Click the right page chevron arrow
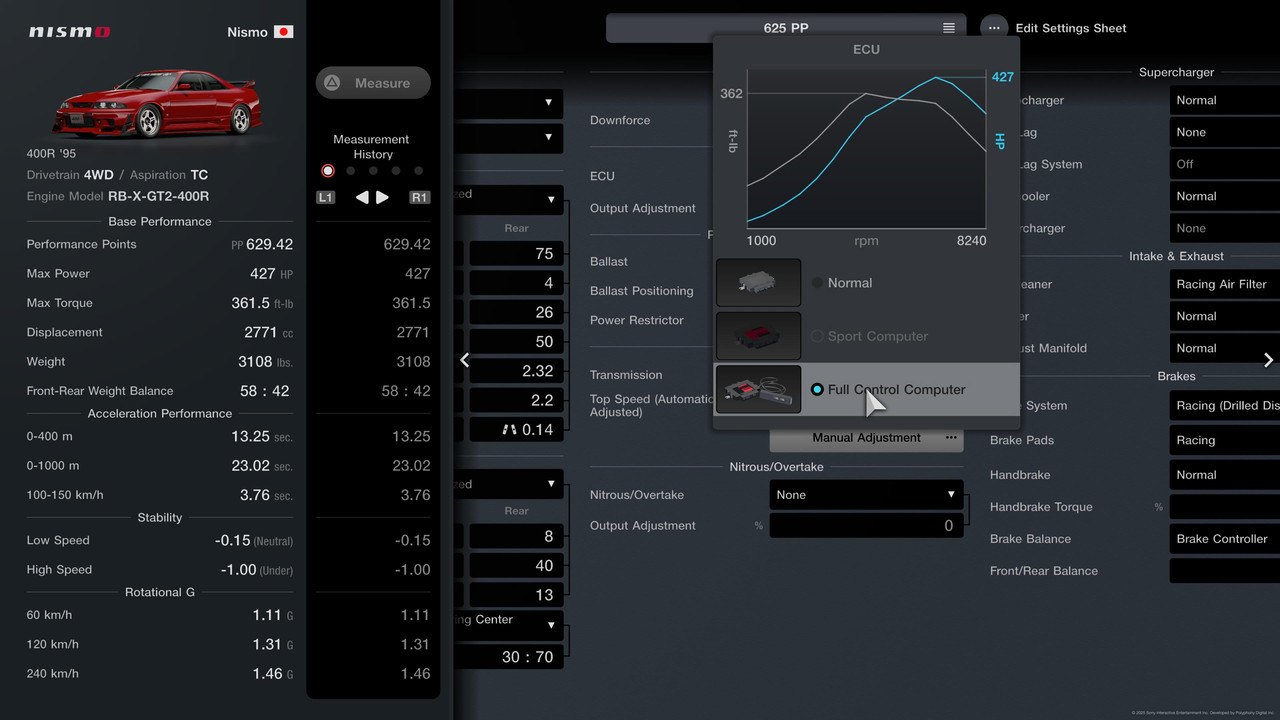1280x720 pixels. tap(1268, 360)
